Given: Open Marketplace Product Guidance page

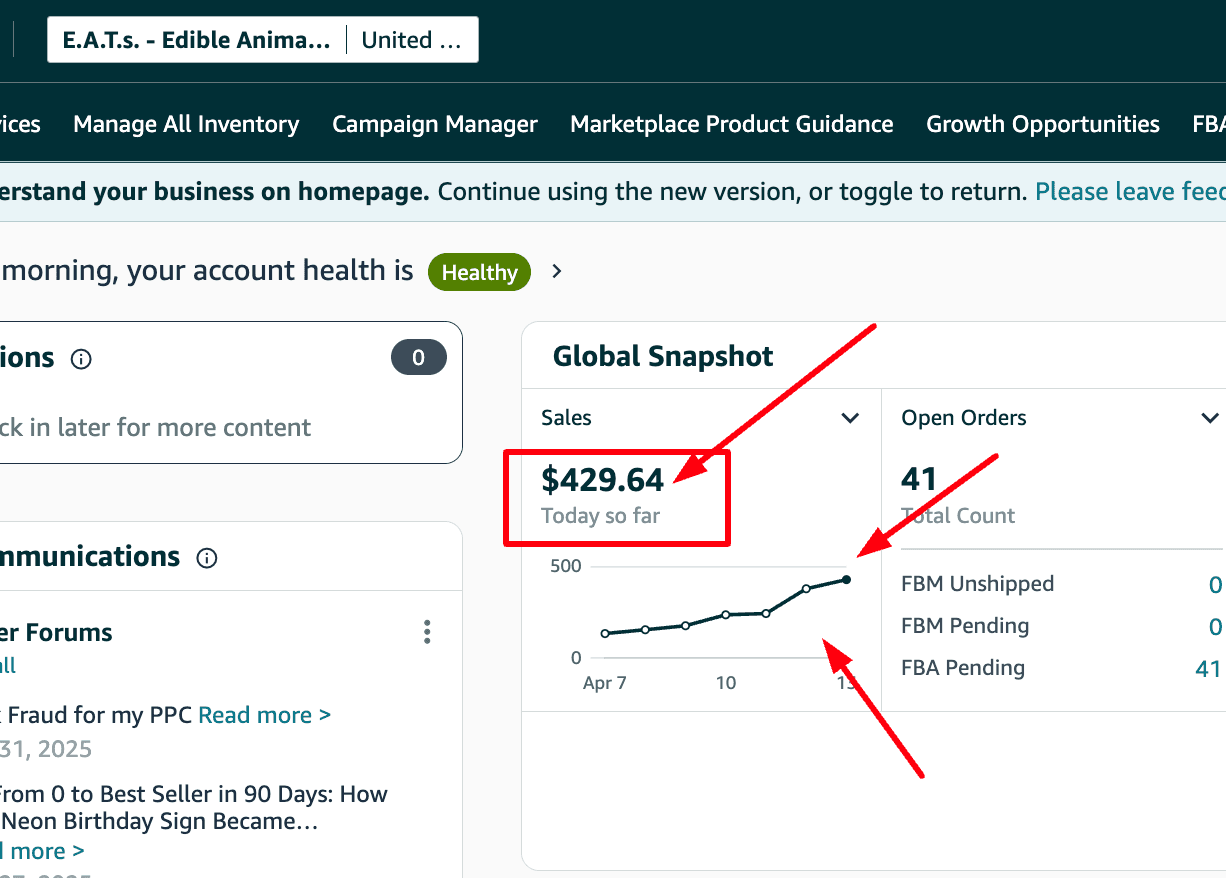Looking at the screenshot, I should tap(731, 124).
